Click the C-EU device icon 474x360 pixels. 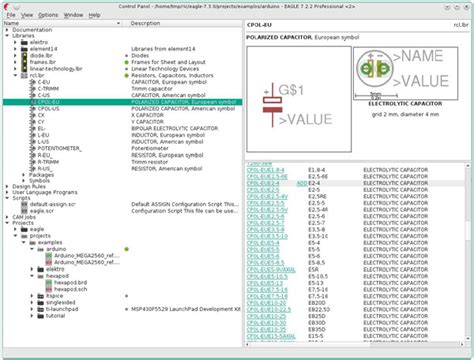pos(33,82)
